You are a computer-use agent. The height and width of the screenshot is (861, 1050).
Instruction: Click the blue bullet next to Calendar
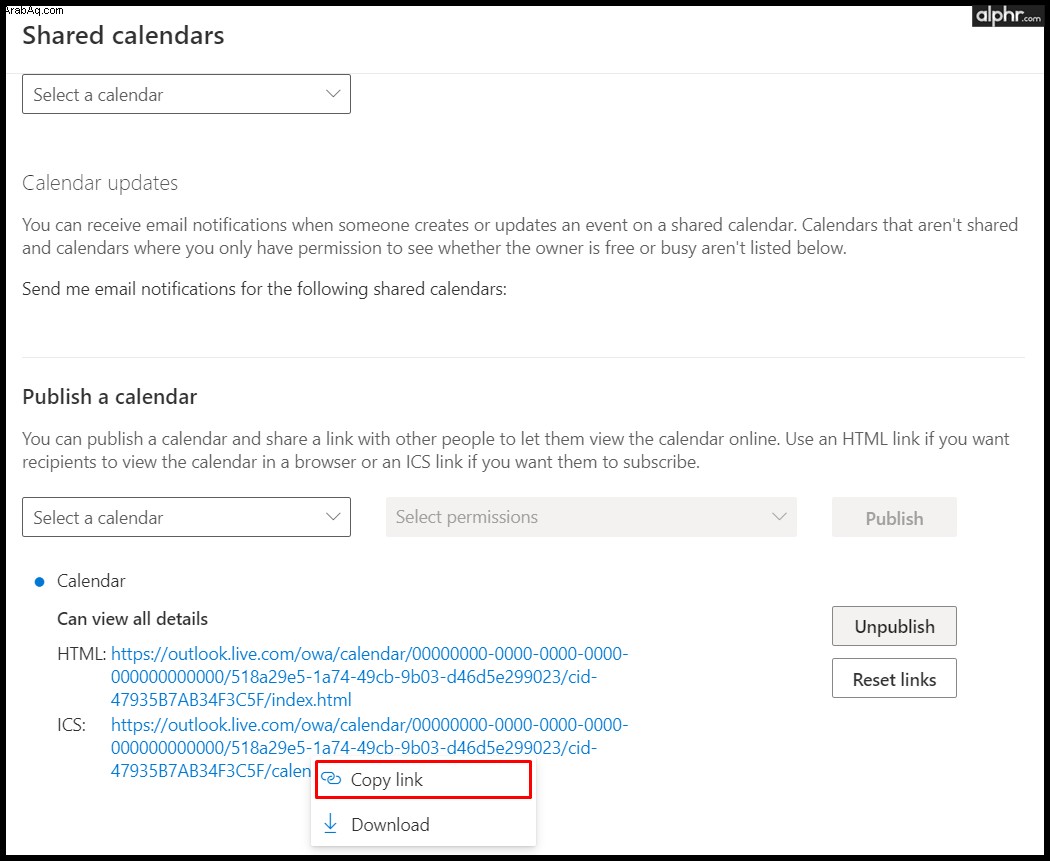coord(40,582)
